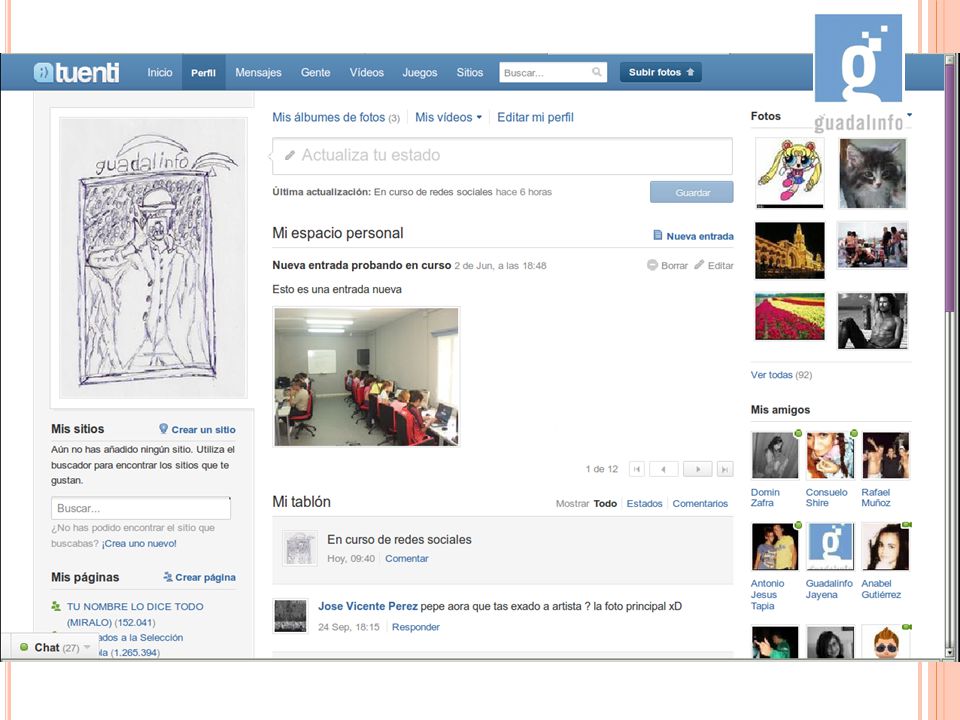The width and height of the screenshot is (960, 720).
Task: Open the Sailor Moon cartoon photo
Action: (x=789, y=173)
